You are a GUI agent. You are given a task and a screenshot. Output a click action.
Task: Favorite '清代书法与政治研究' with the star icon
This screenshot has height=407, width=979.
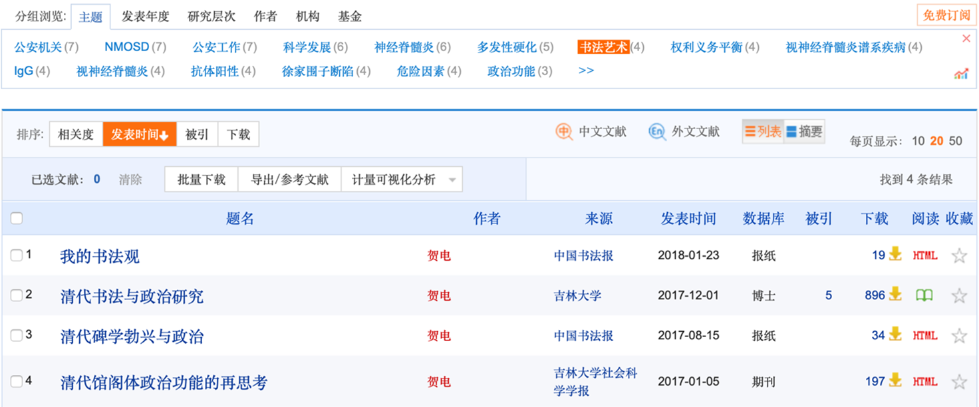click(959, 295)
